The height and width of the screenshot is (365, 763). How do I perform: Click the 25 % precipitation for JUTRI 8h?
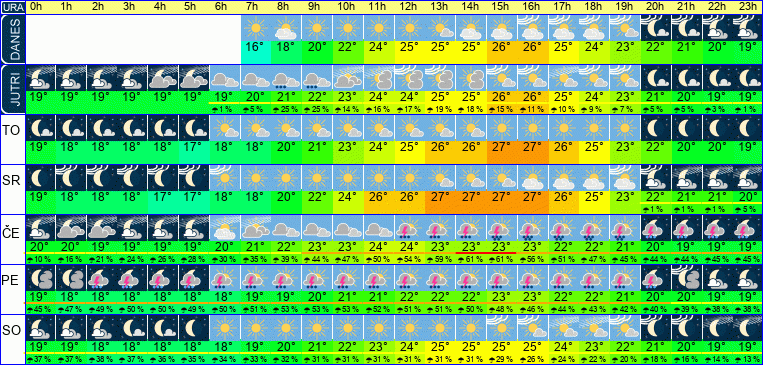(x=287, y=110)
